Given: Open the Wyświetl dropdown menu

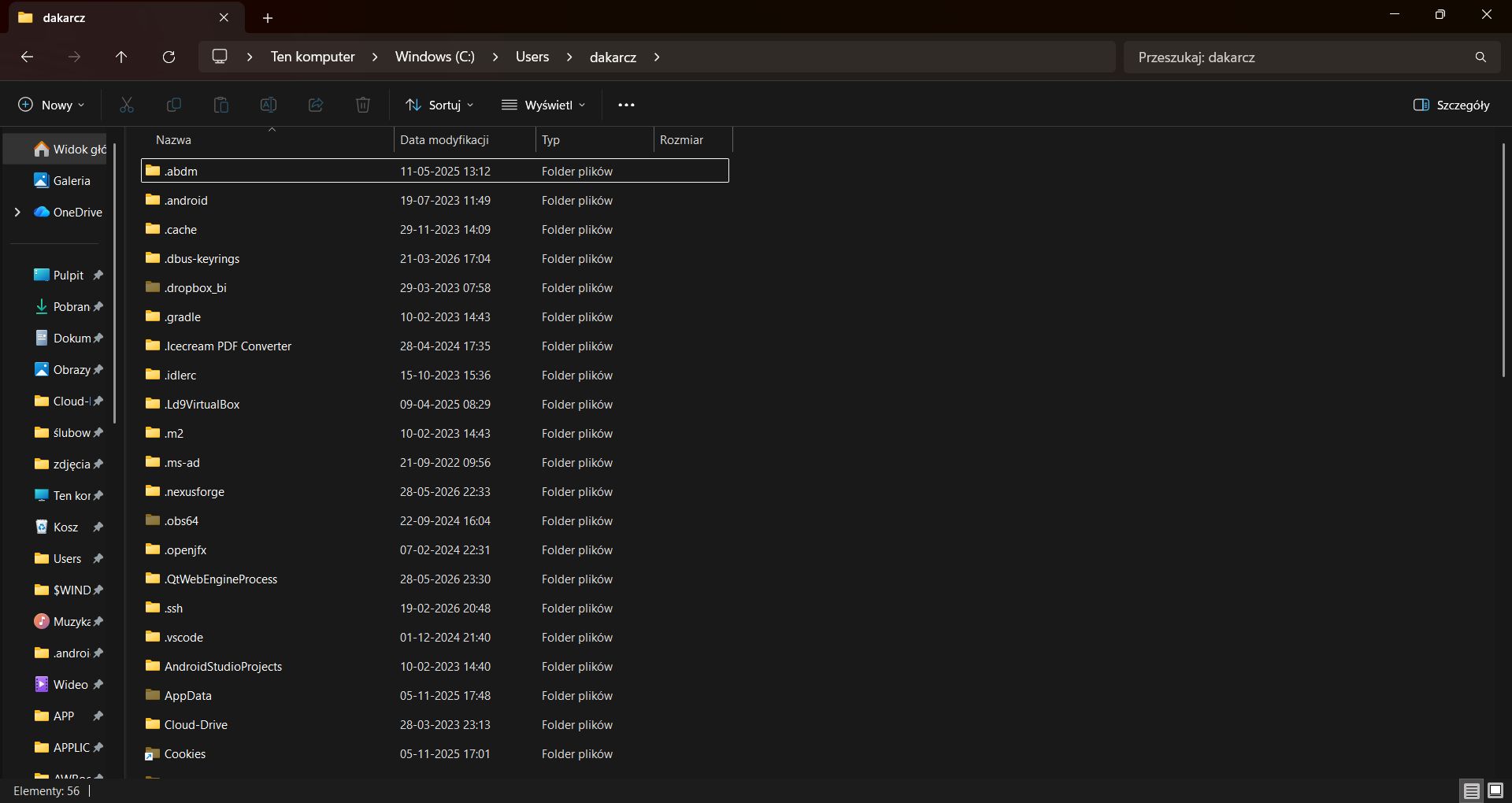Looking at the screenshot, I should pos(544,105).
